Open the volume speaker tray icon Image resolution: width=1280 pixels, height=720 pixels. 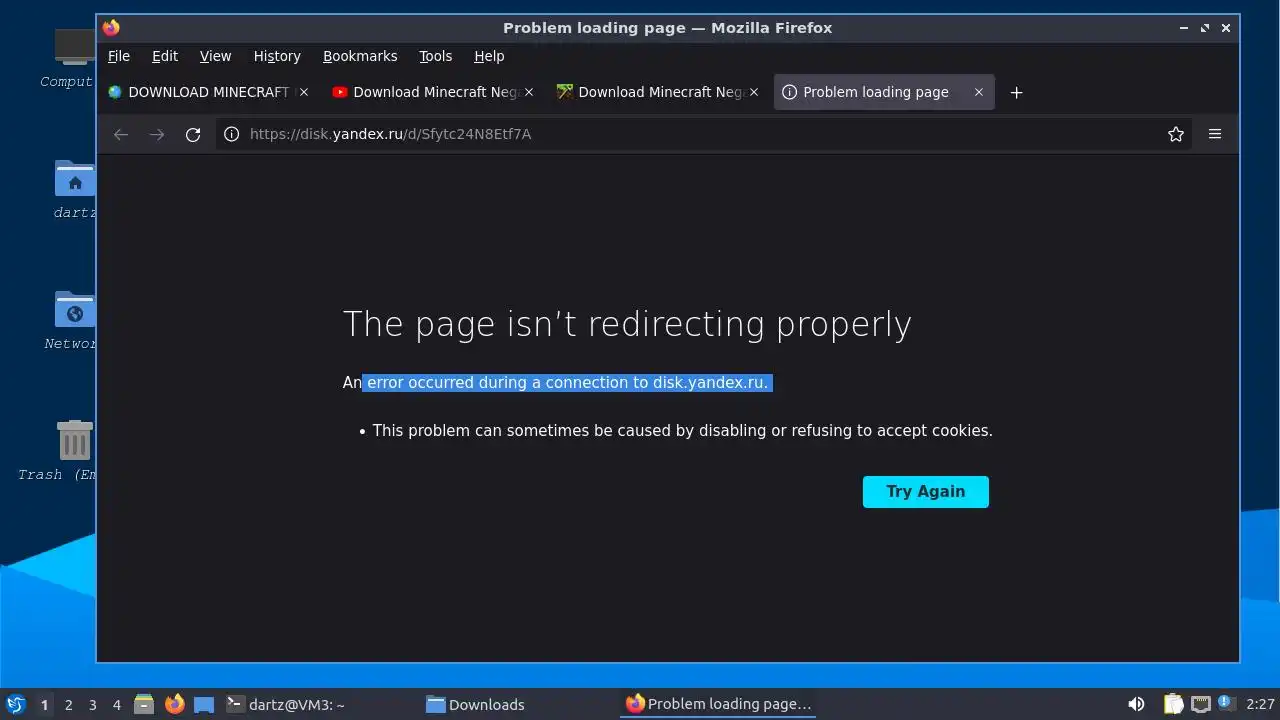point(1136,704)
